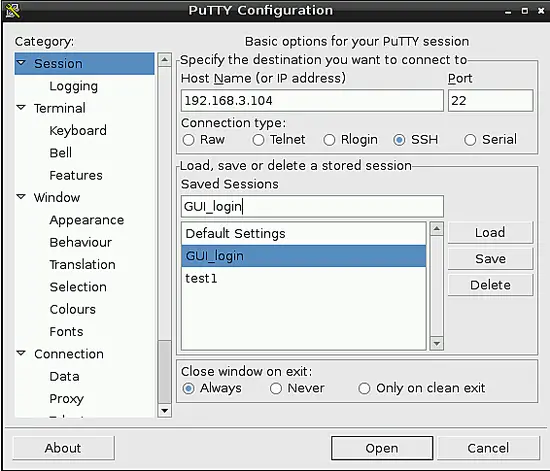550x471 pixels.
Task: Click the category list scrollbar thumb
Action: 165,372
